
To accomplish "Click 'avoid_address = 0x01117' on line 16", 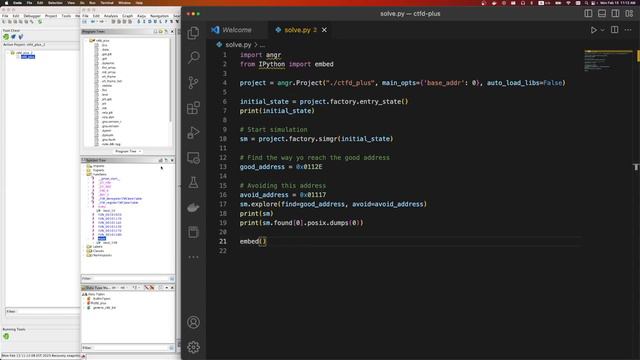I will coord(282,195).
